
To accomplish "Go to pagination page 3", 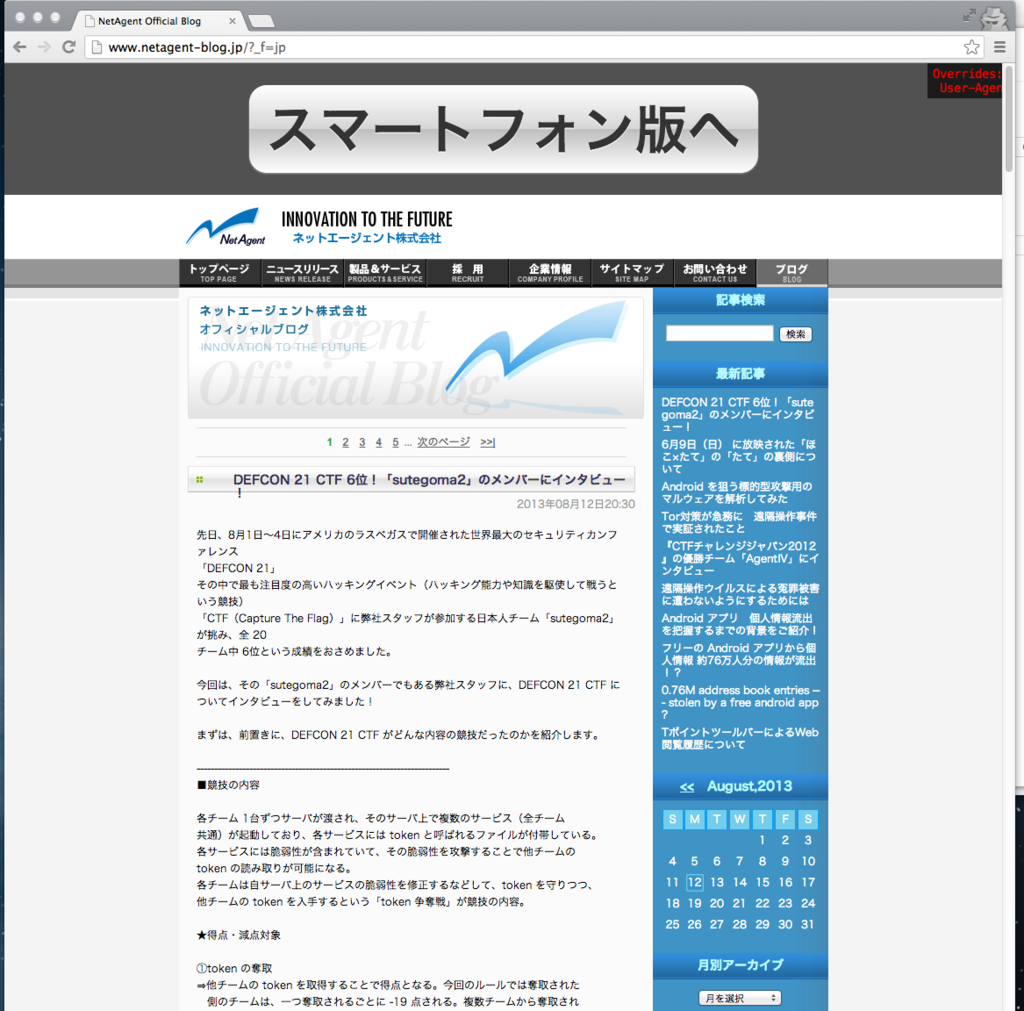I will click(362, 442).
